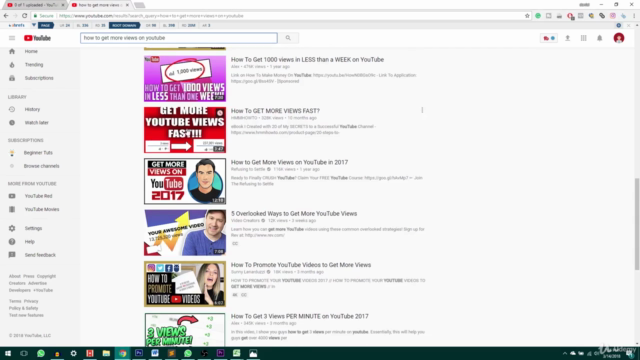Open a new browser tab
The image size is (640, 360).
point(139,5)
